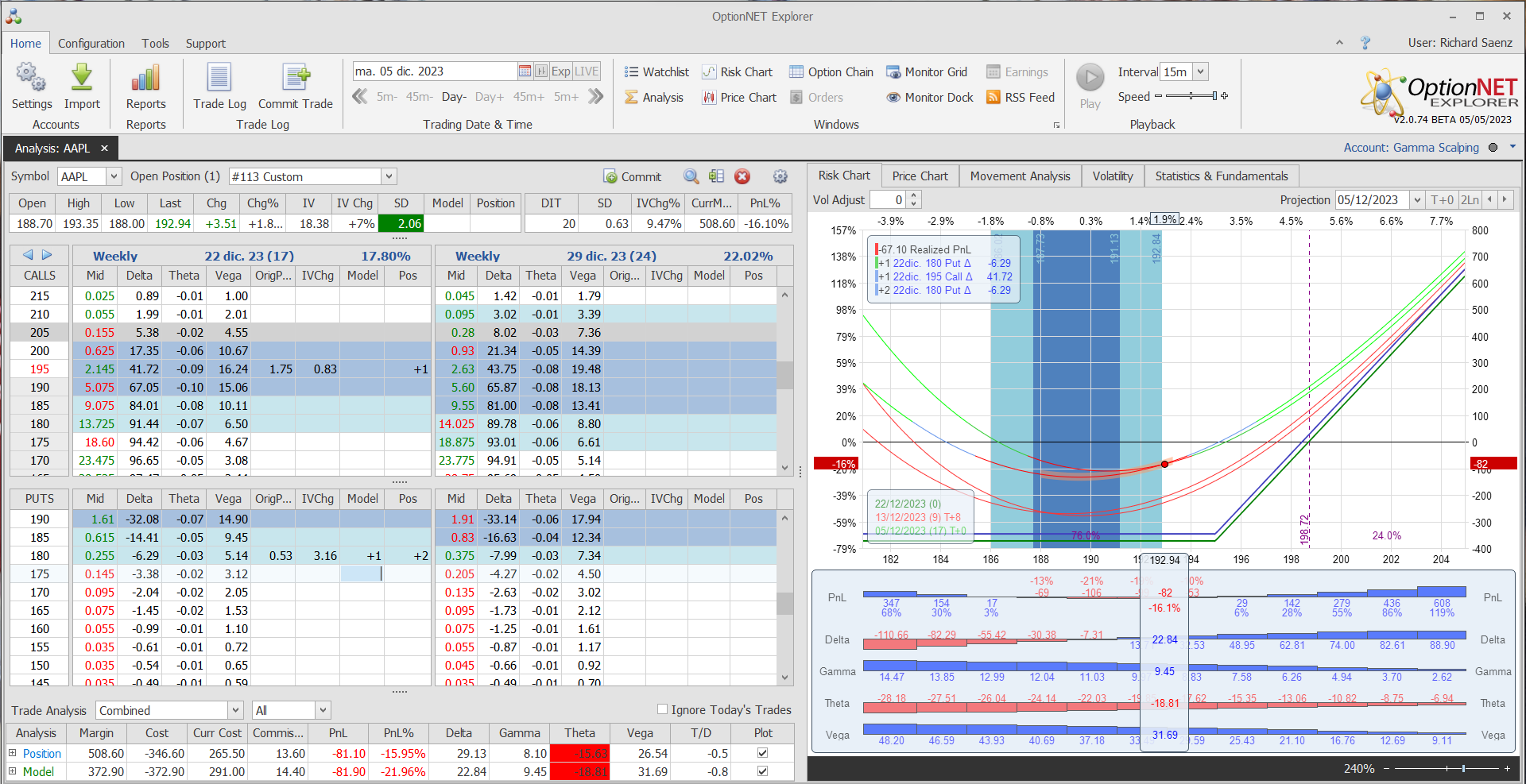The width and height of the screenshot is (1526, 784).
Task: Toggle Plot checkbox for Model row
Action: pyautogui.click(x=762, y=771)
